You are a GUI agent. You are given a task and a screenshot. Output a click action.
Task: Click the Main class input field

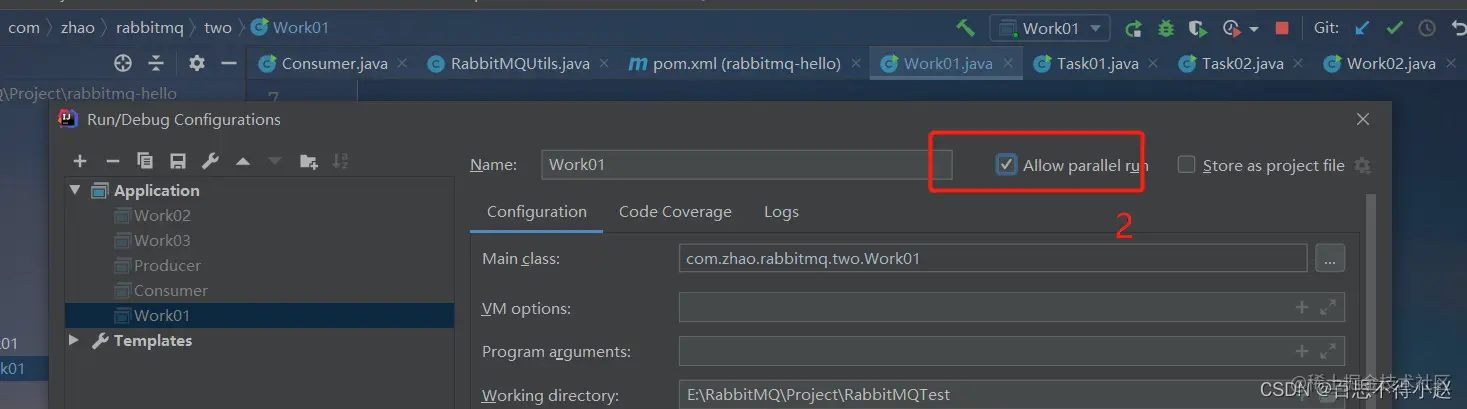pos(993,258)
